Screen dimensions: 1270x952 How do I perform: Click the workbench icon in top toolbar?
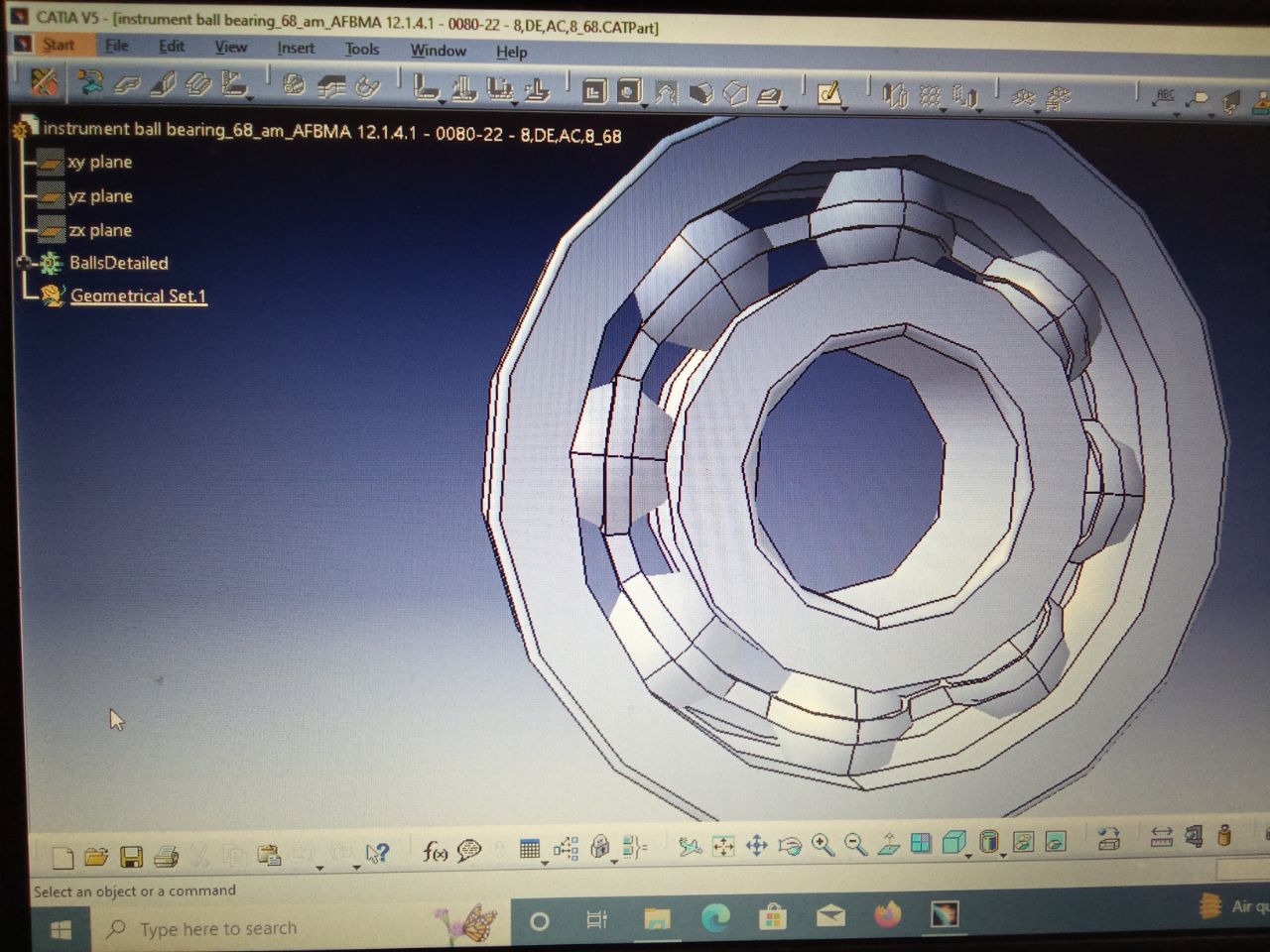point(44,81)
